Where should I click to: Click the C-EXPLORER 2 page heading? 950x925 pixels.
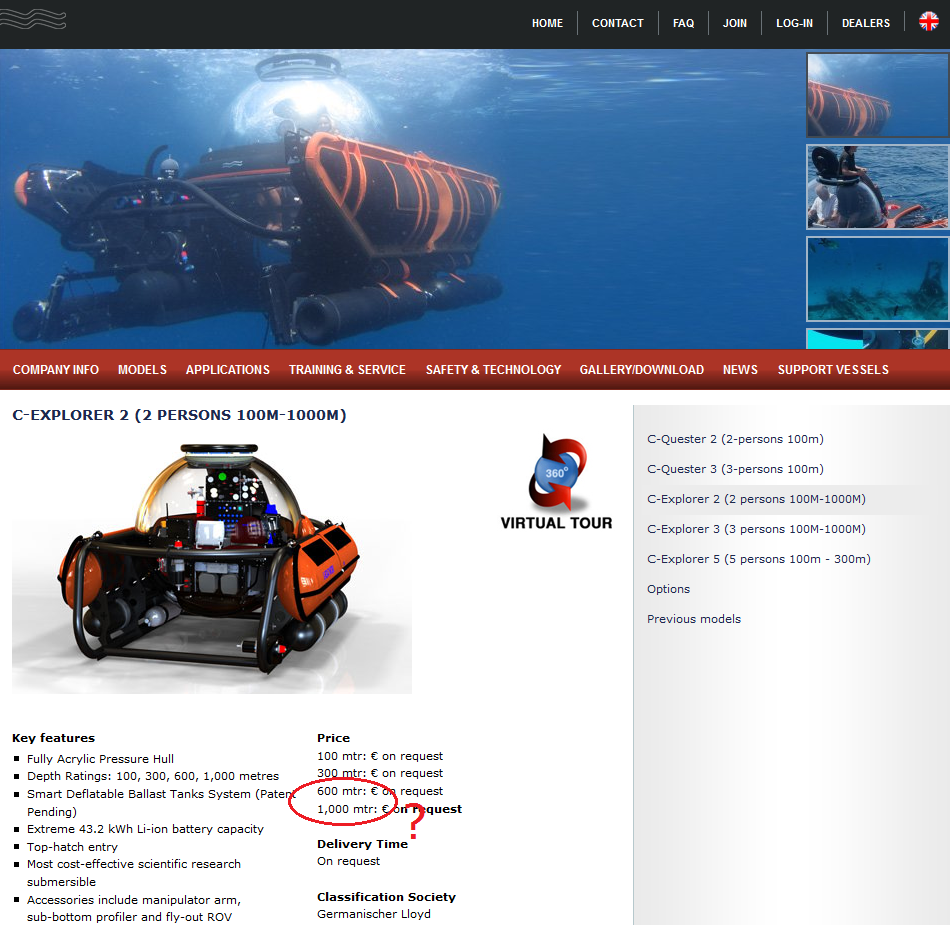pyautogui.click(x=179, y=416)
